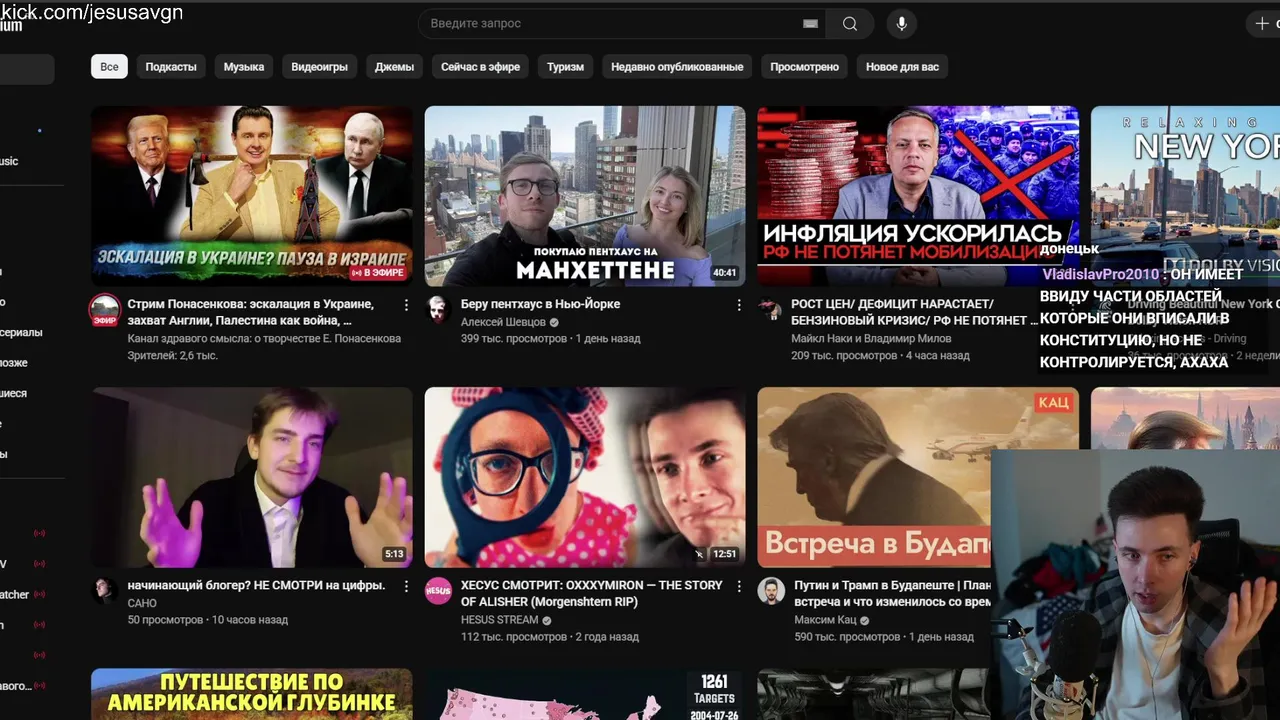Visit Канал здравого смысла channel link
The image size is (1280, 720).
click(x=264, y=338)
